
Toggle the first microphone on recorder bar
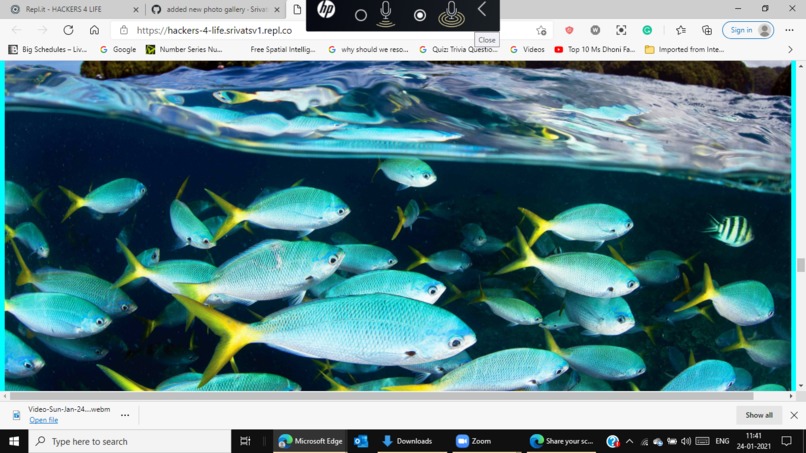[386, 14]
